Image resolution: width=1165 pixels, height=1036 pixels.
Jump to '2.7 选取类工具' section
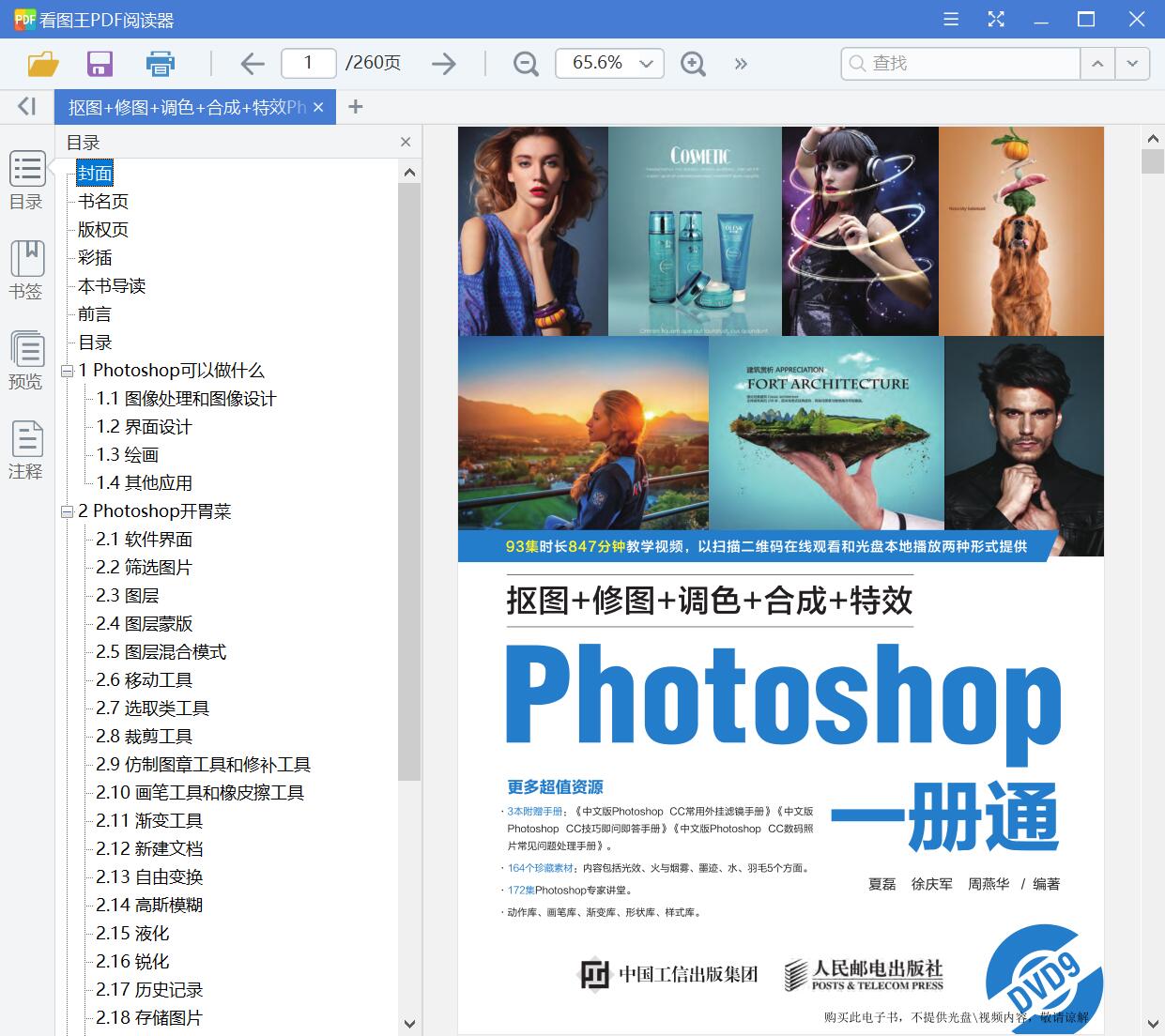(x=152, y=708)
